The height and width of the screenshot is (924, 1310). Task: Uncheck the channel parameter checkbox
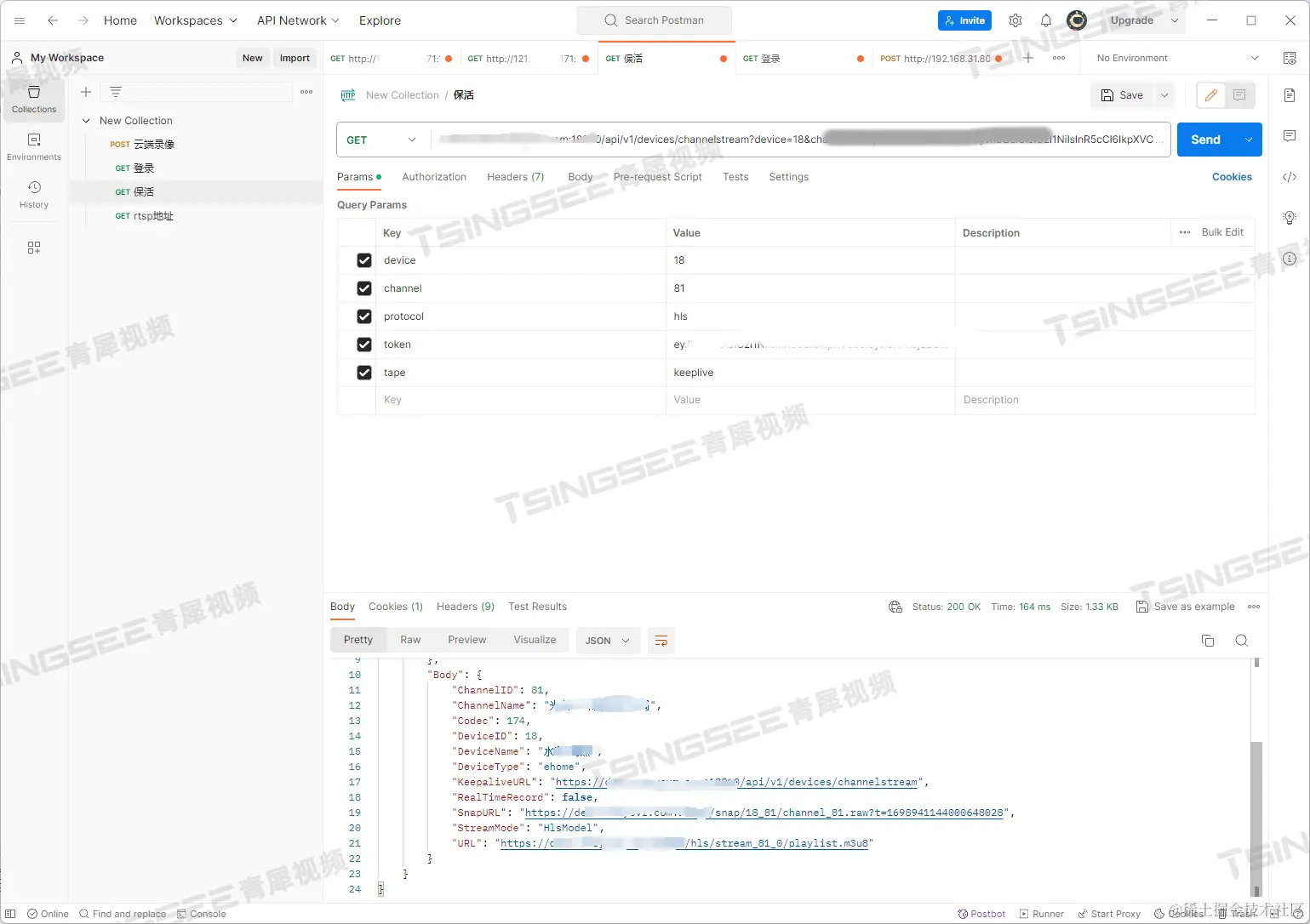[364, 288]
